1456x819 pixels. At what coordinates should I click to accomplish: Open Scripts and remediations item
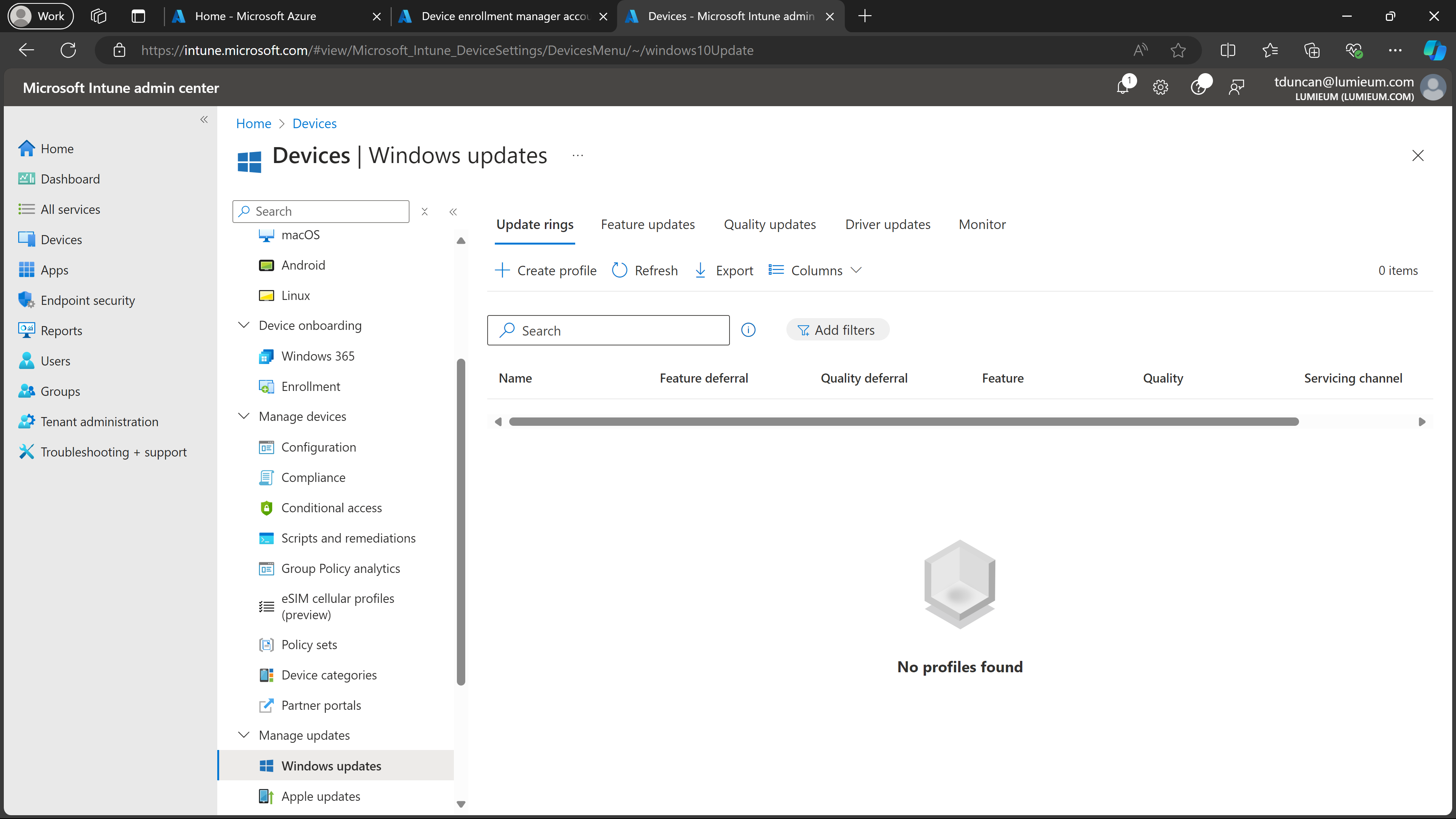pyautogui.click(x=348, y=538)
